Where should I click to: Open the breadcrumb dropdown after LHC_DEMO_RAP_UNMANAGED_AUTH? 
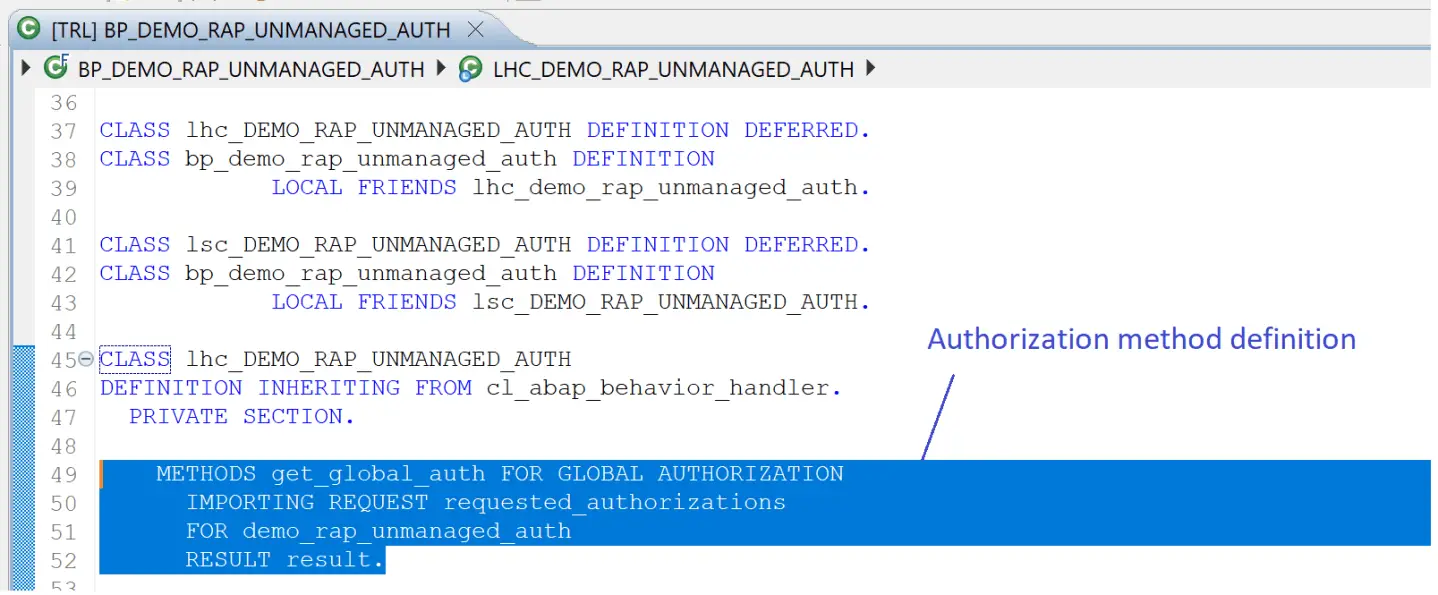click(870, 69)
